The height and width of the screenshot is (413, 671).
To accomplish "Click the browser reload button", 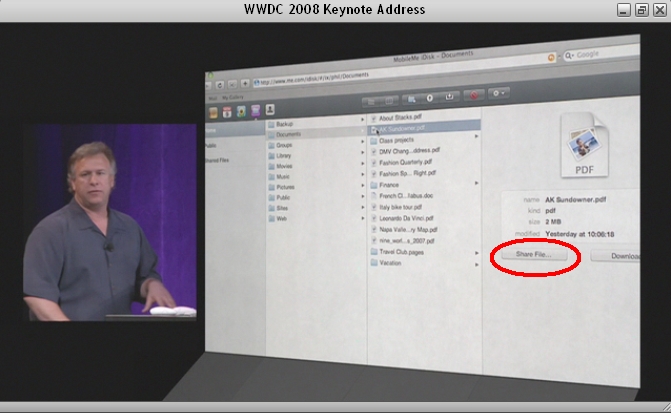I will (x=220, y=85).
